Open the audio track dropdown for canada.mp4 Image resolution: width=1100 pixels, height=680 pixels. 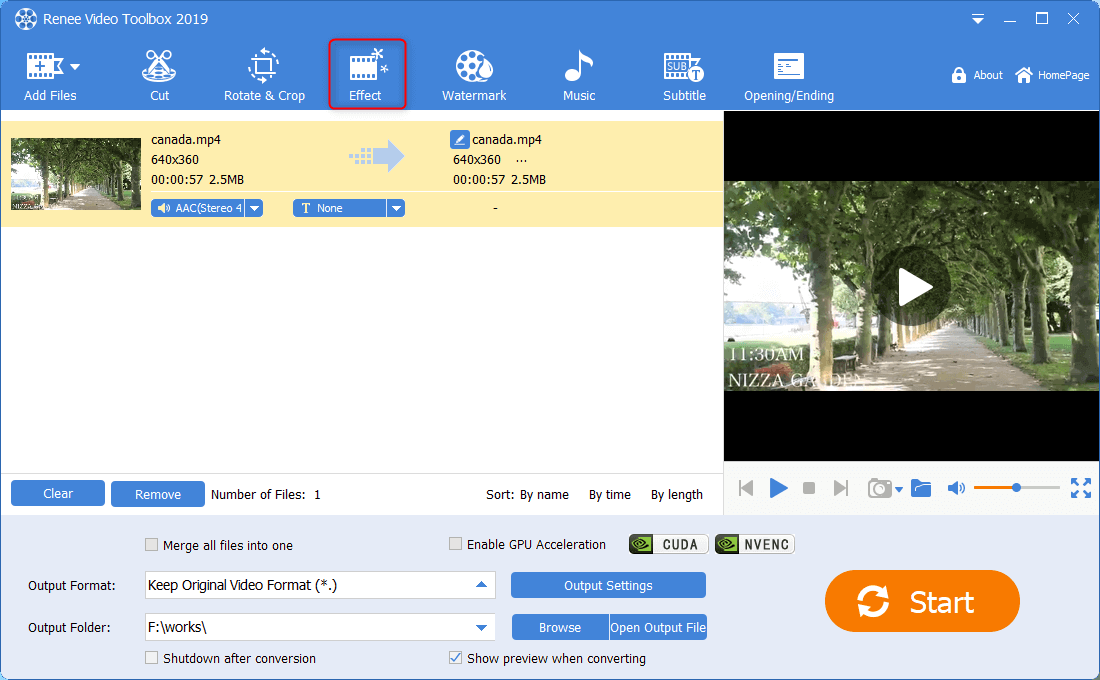pos(254,208)
